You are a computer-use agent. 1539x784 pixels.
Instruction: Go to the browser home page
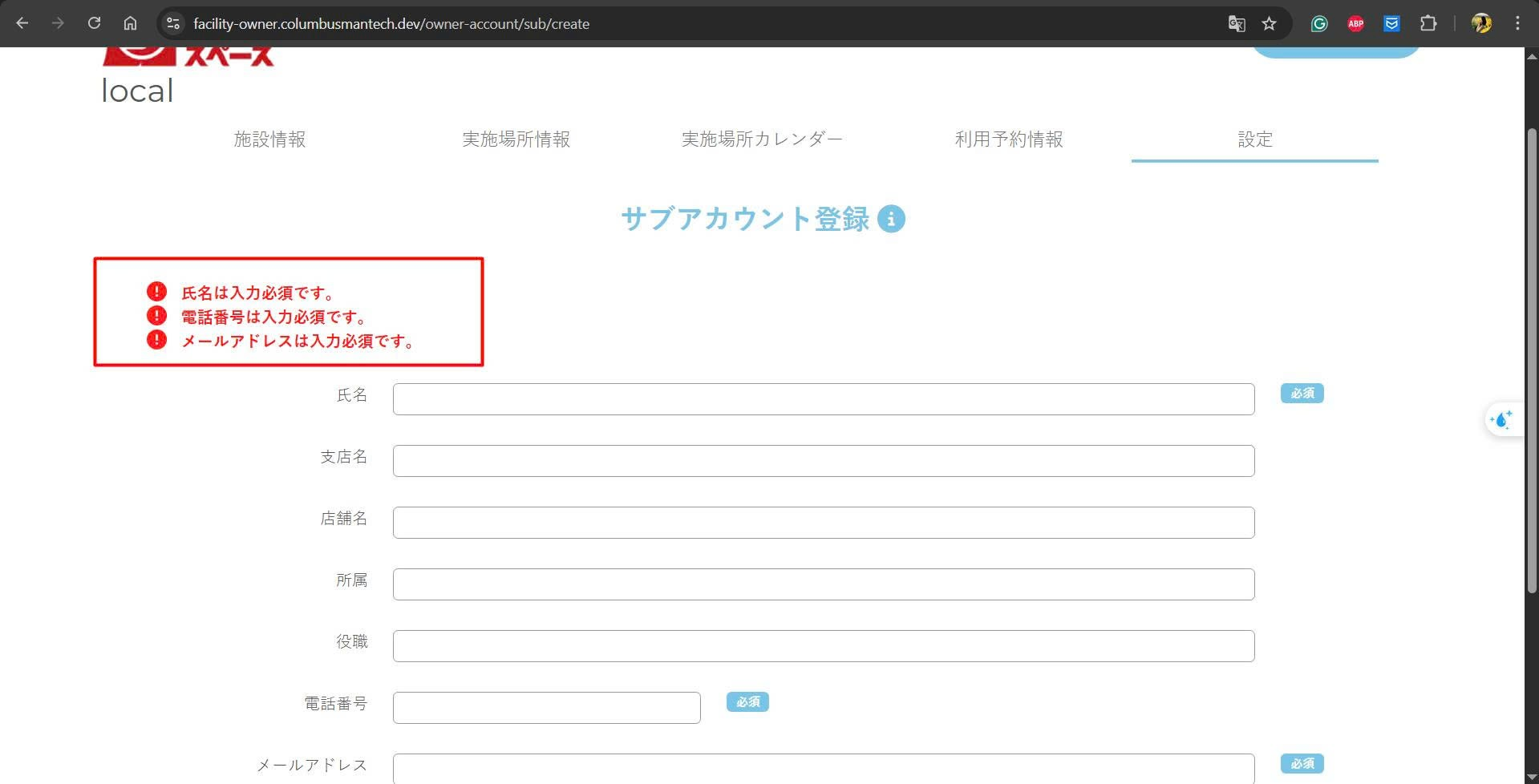point(130,23)
